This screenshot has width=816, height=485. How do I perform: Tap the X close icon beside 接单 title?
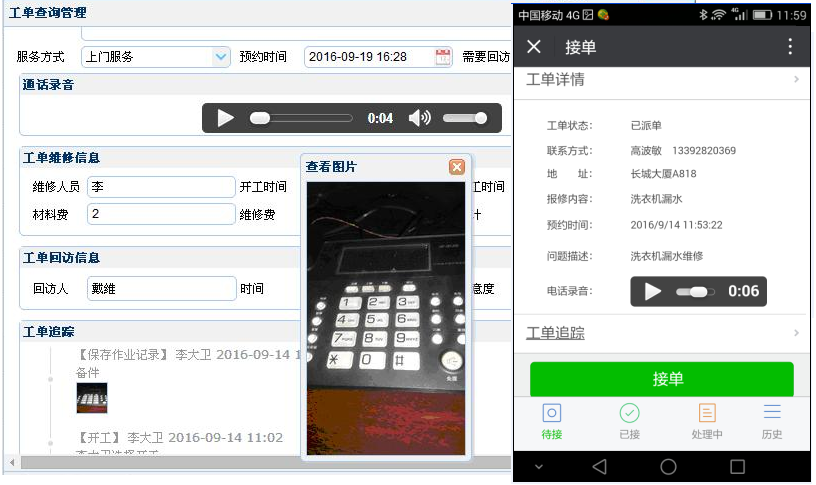tap(534, 47)
